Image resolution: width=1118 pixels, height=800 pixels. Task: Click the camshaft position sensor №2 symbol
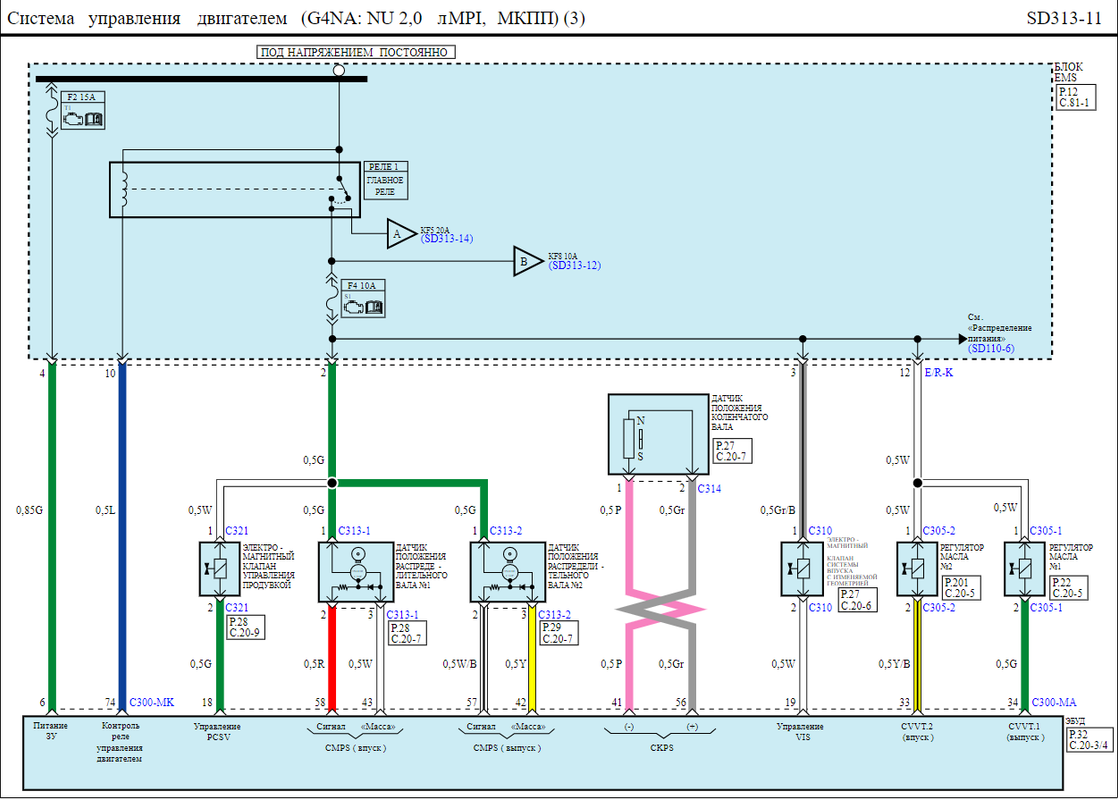[508, 572]
